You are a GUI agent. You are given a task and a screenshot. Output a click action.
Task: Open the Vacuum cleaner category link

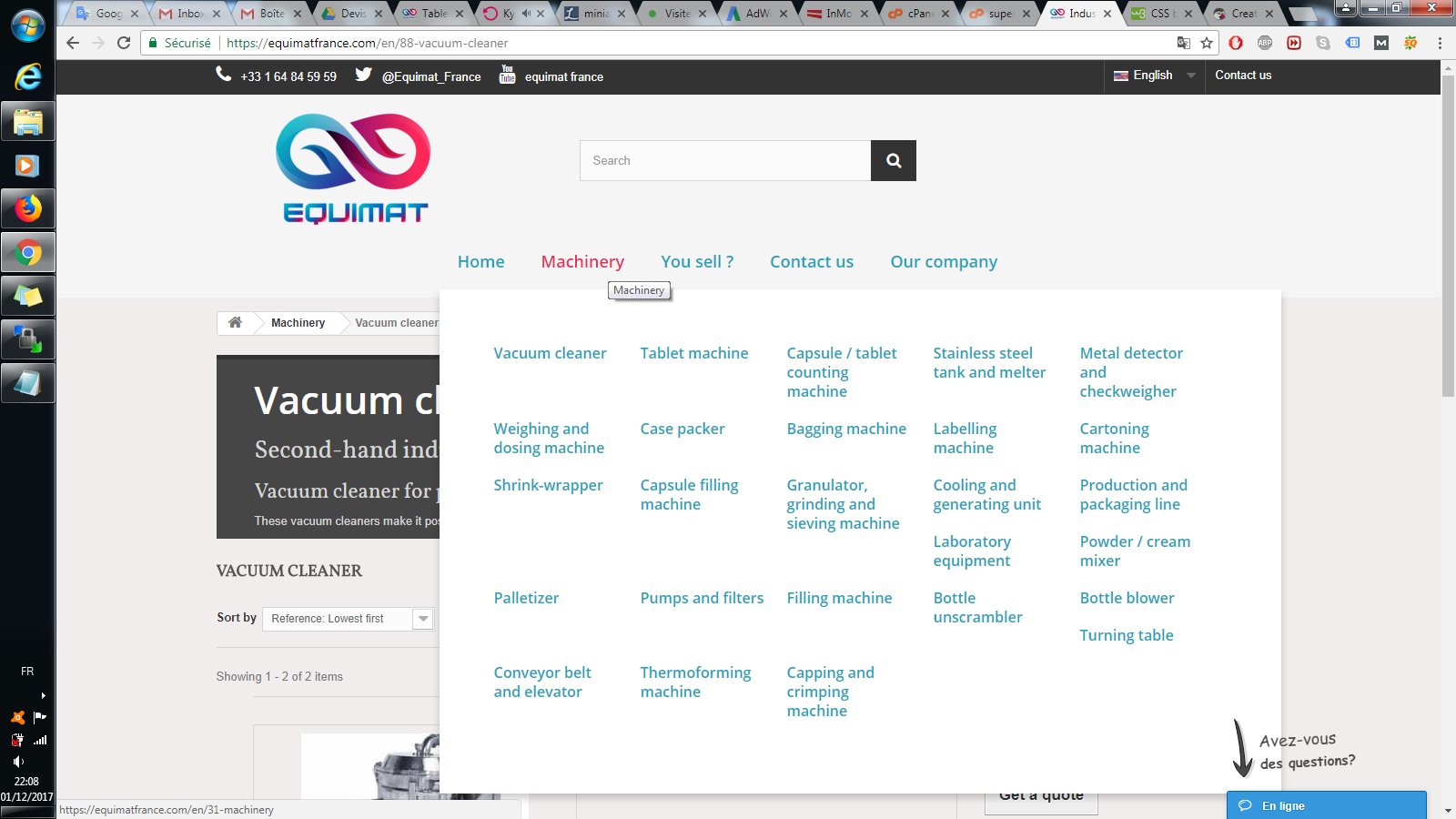click(550, 353)
